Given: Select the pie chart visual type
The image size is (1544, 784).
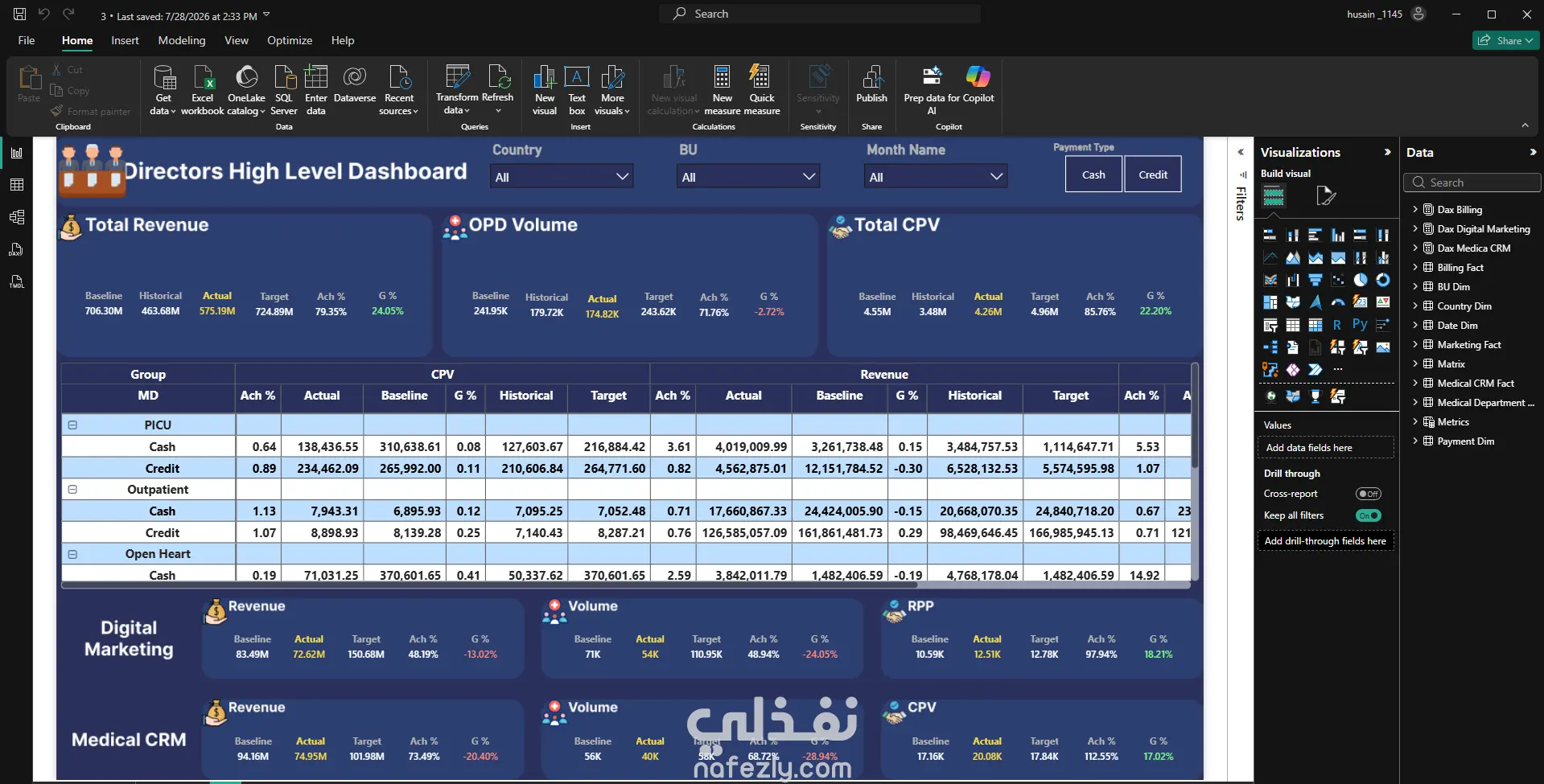Looking at the screenshot, I should point(1361,280).
